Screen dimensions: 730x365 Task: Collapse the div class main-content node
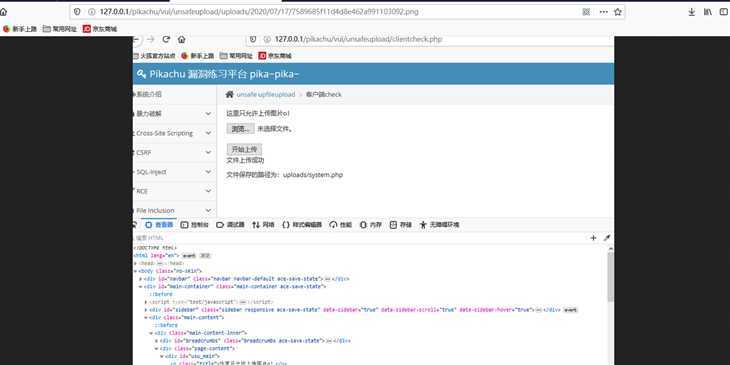tap(146, 318)
